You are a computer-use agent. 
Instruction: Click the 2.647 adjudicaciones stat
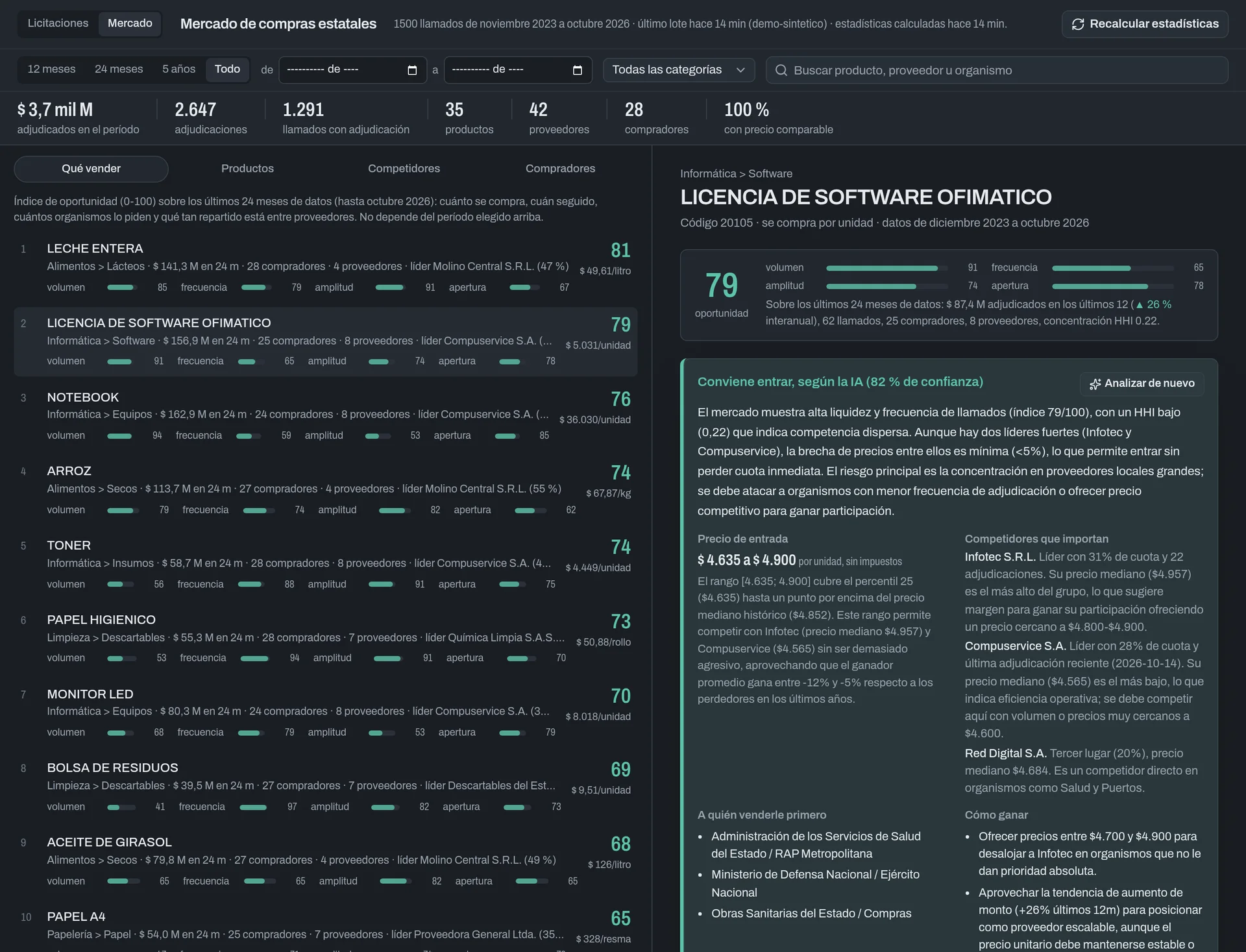210,117
